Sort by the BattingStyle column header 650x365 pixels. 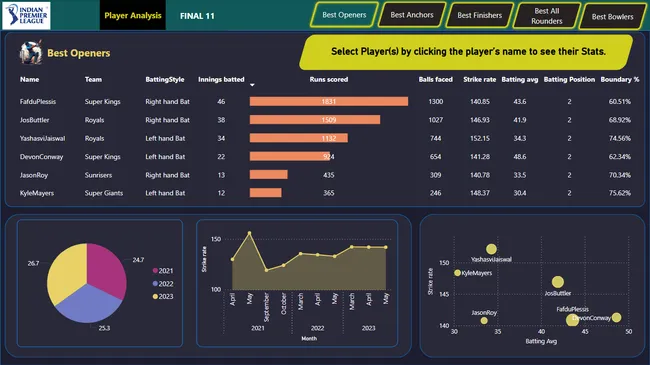pyautogui.click(x=165, y=79)
